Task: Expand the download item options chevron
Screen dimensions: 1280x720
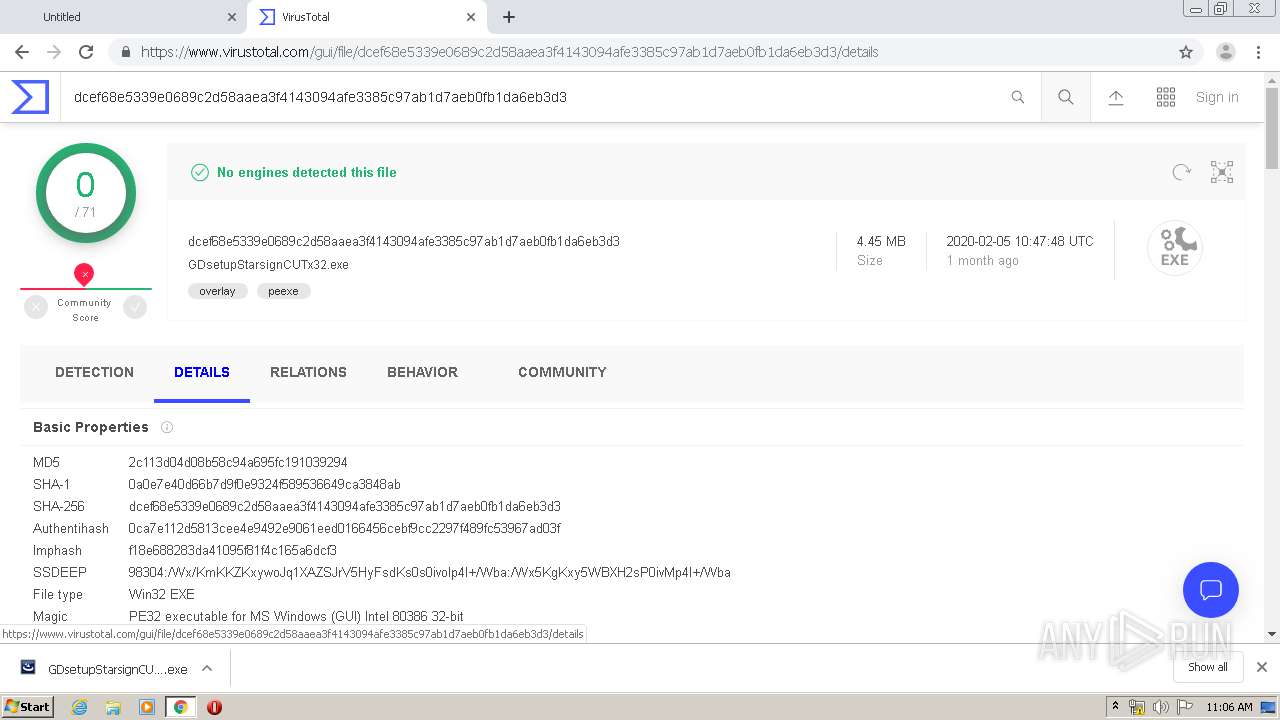Action: coord(207,668)
